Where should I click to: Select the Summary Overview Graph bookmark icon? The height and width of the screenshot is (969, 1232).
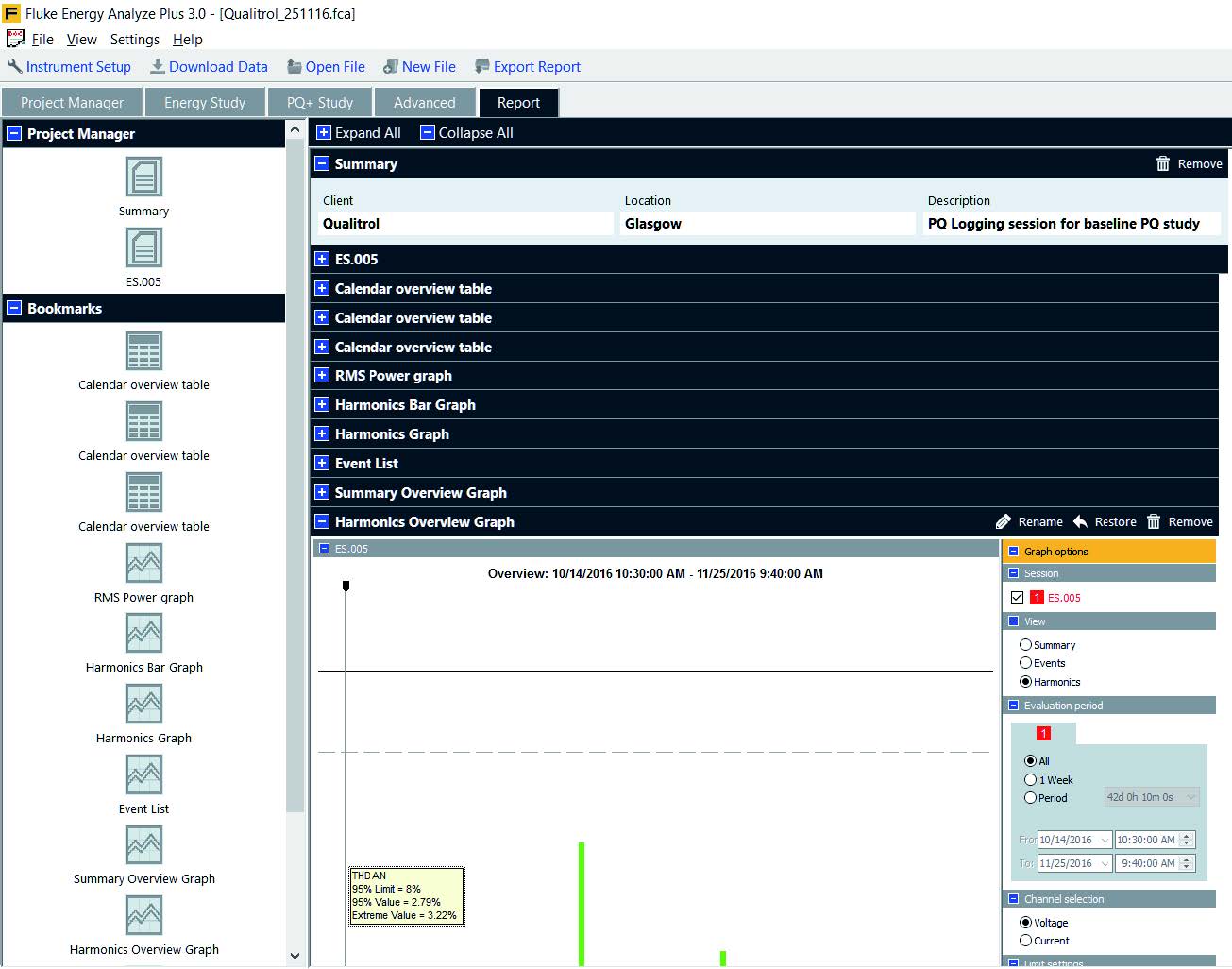(143, 844)
